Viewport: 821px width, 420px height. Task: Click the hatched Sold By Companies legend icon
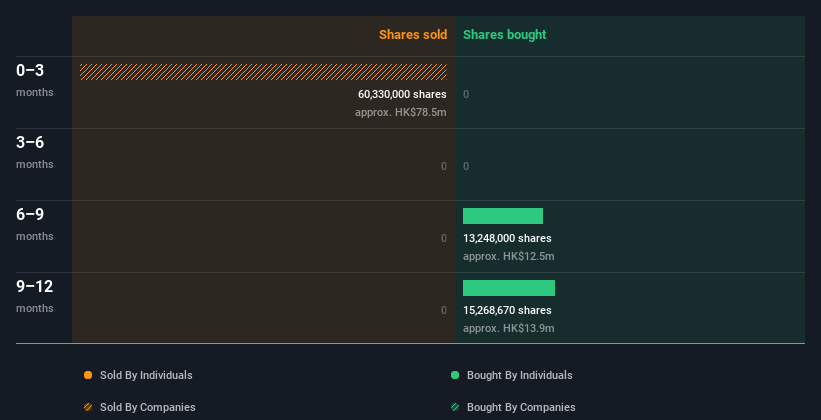pyautogui.click(x=88, y=407)
